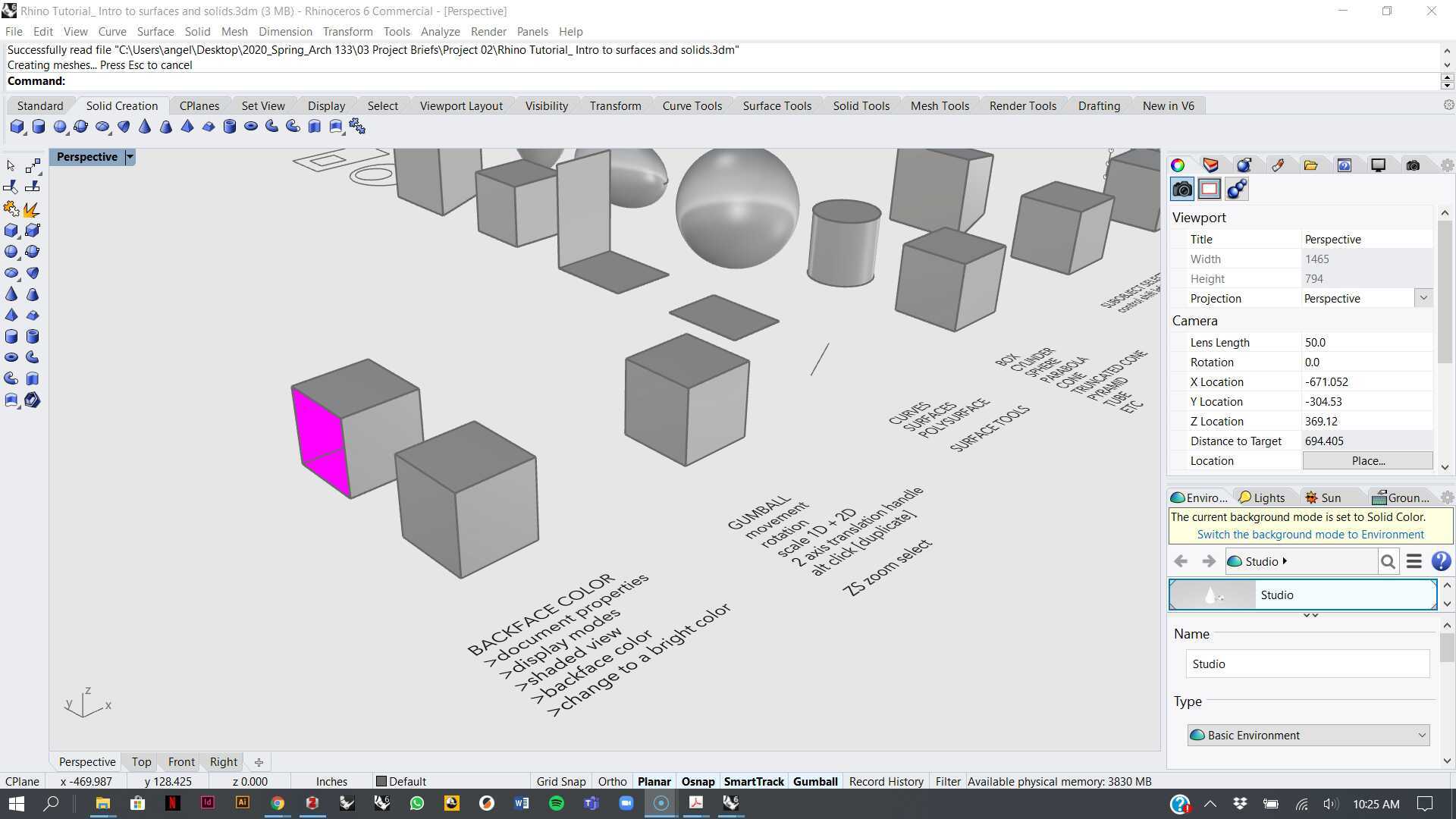Open the Projection dropdown in Viewport properties
The image size is (1456, 819).
pos(1423,298)
